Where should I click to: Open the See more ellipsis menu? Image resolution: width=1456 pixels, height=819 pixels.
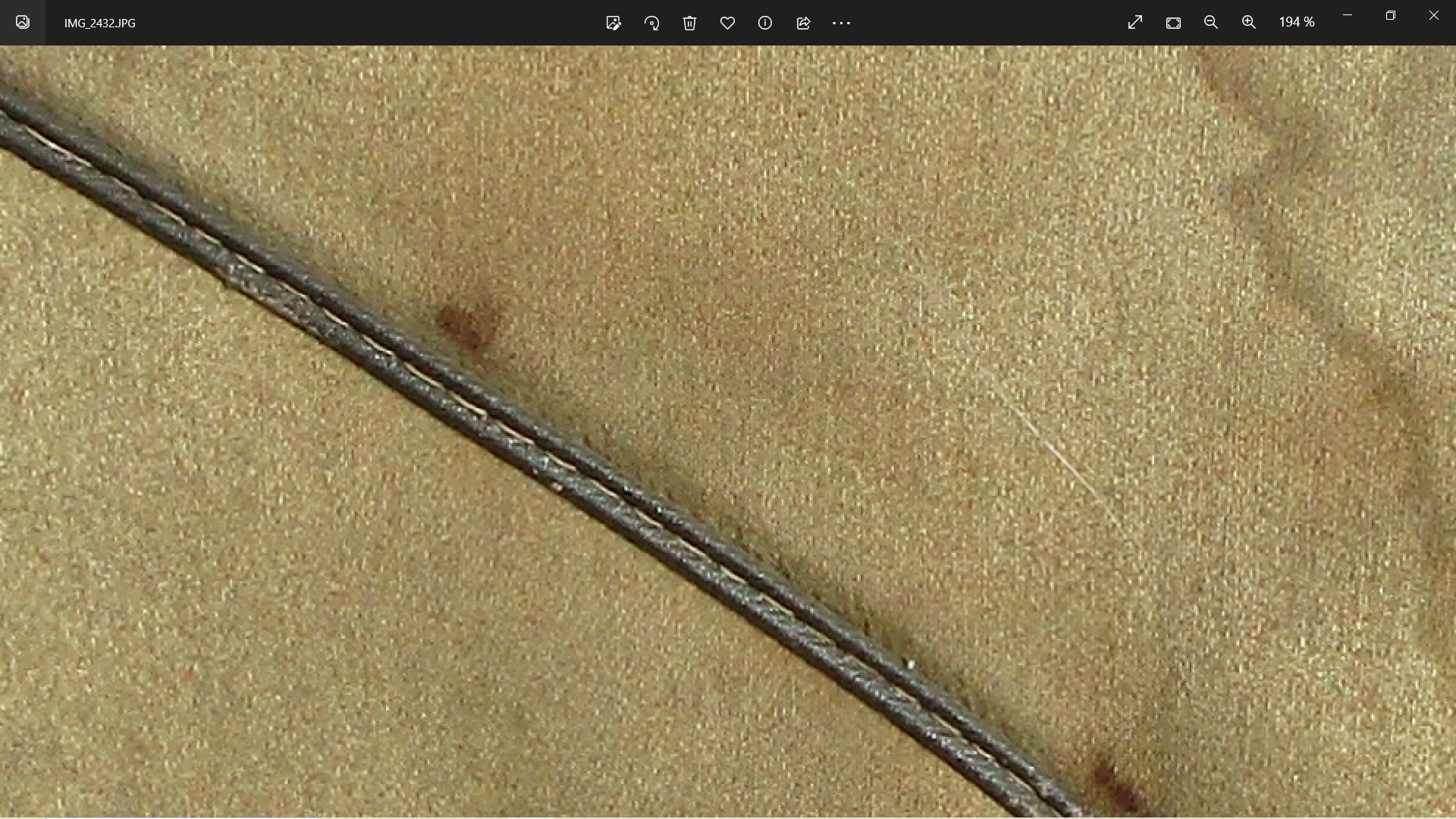point(841,23)
